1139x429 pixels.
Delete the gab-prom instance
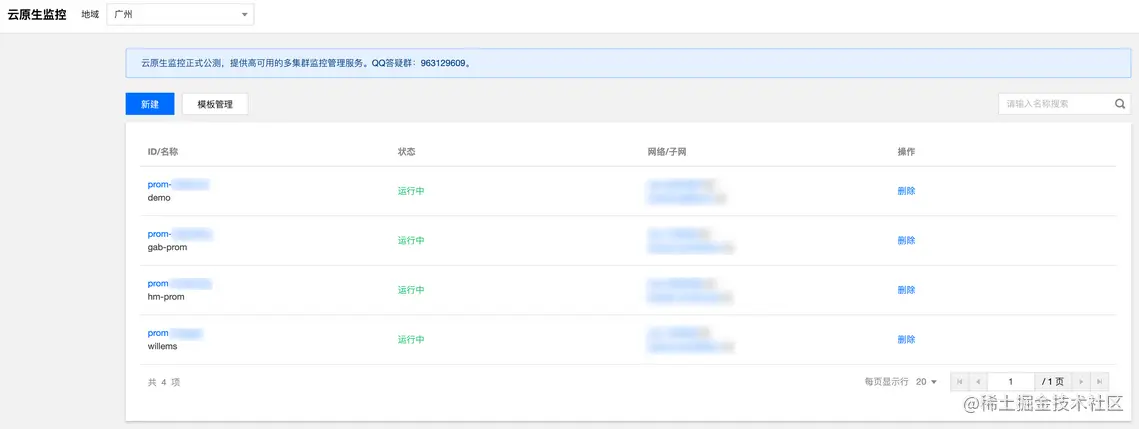click(x=906, y=240)
